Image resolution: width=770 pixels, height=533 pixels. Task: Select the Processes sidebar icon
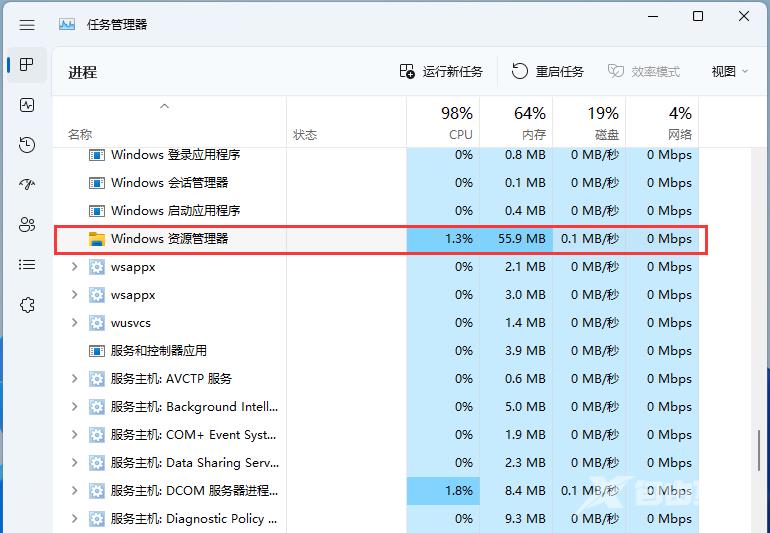click(x=27, y=64)
